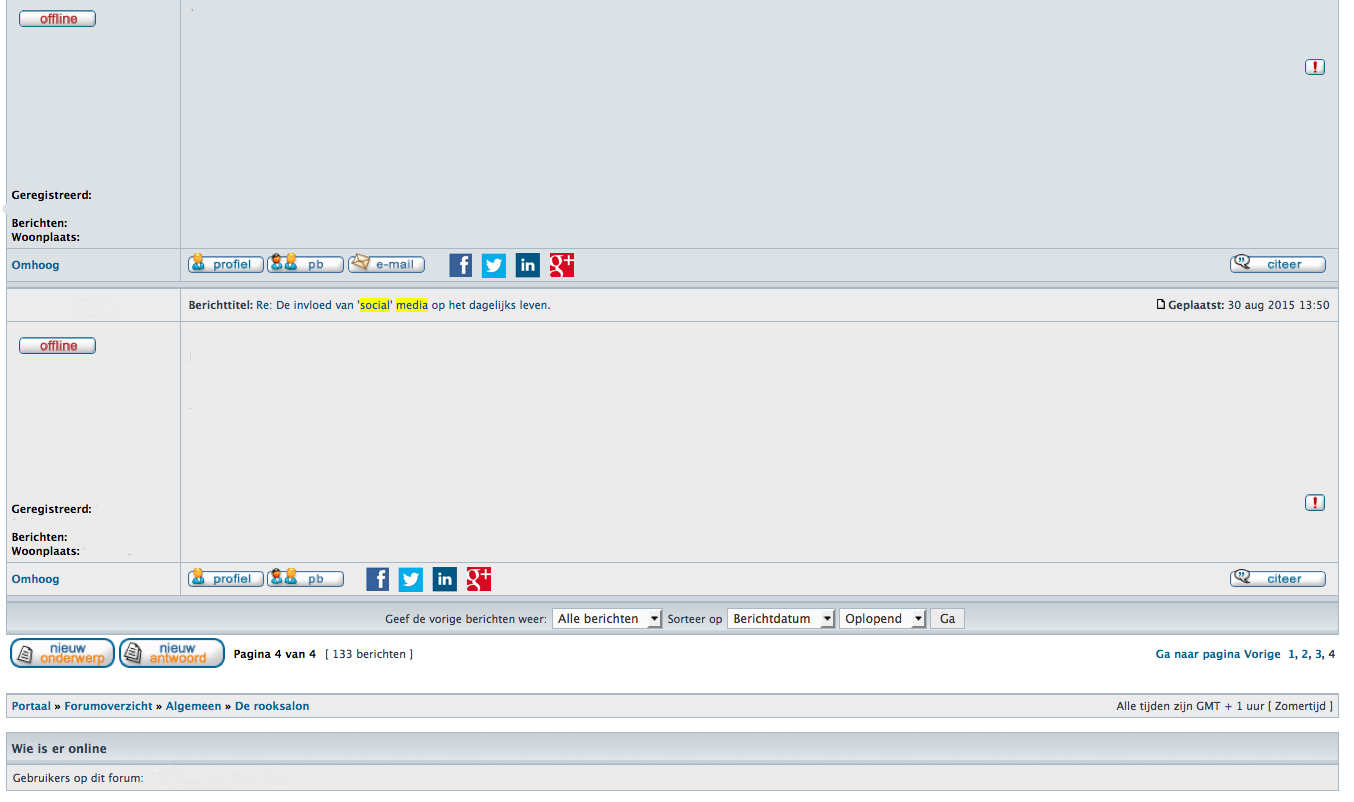
Task: Report the first post with the exclamation icon
Action: [1315, 67]
